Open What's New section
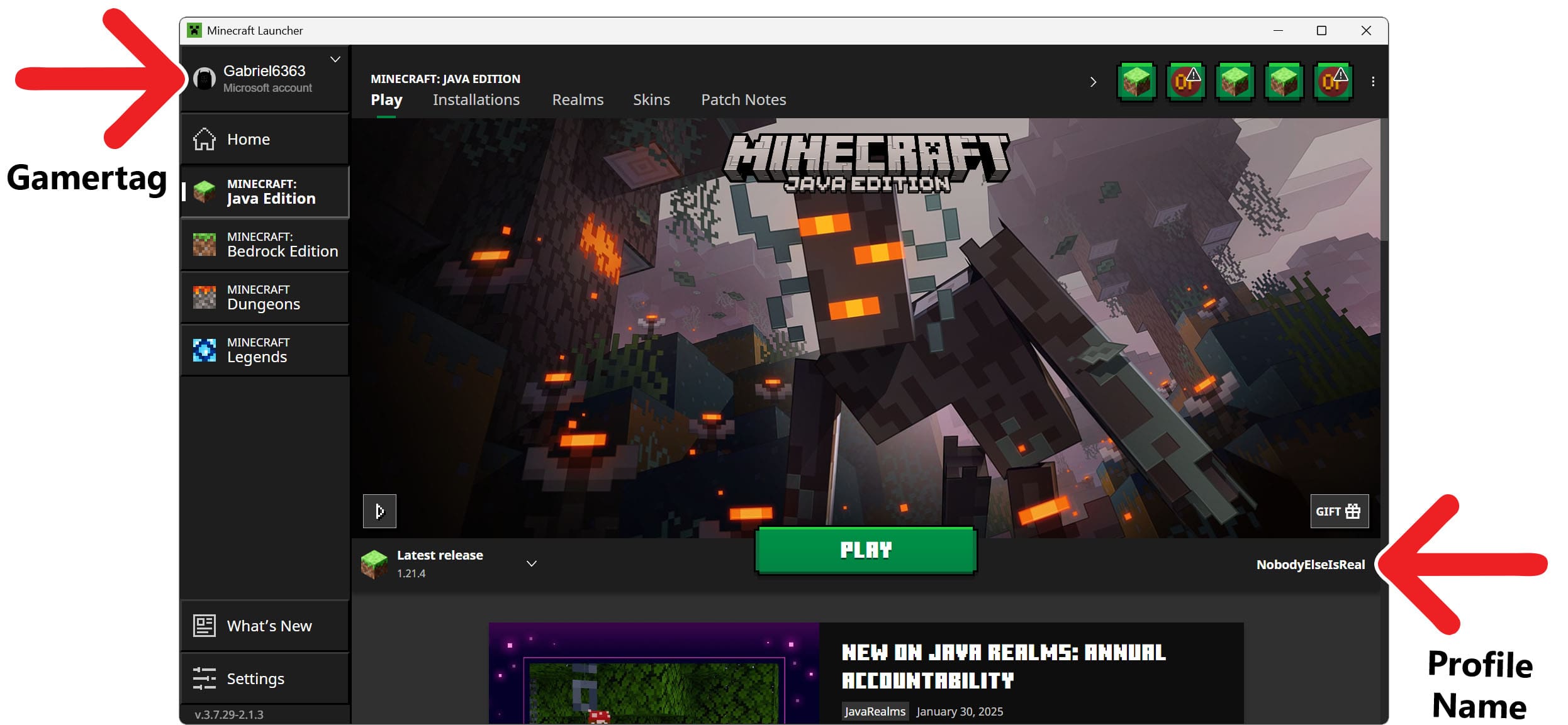Image resolution: width=1568 pixels, height=725 pixels. 264,626
